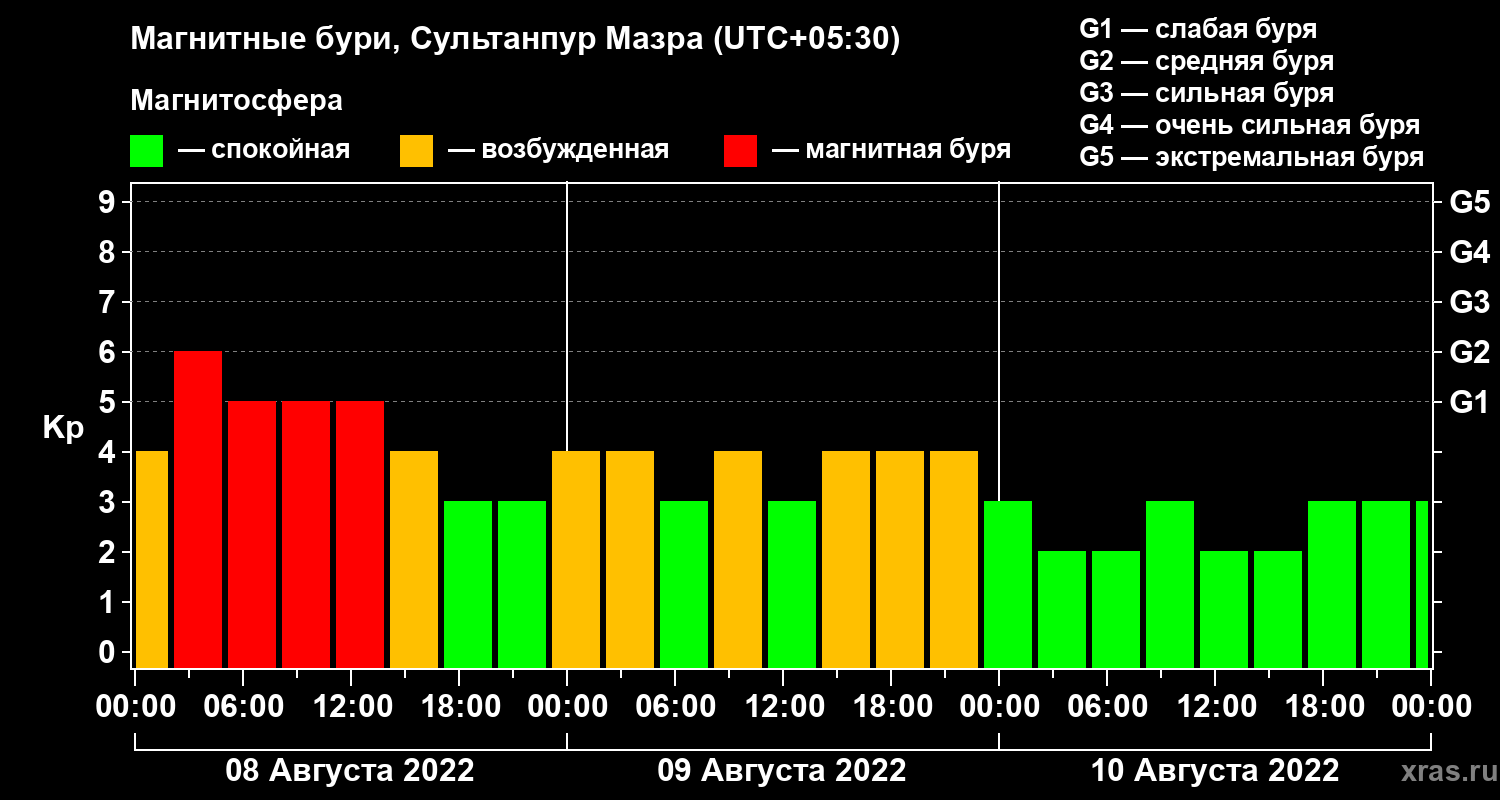1500x800 pixels.
Task: Select the tallest red Kp 6 bar on 08 Августа
Action: 198,509
